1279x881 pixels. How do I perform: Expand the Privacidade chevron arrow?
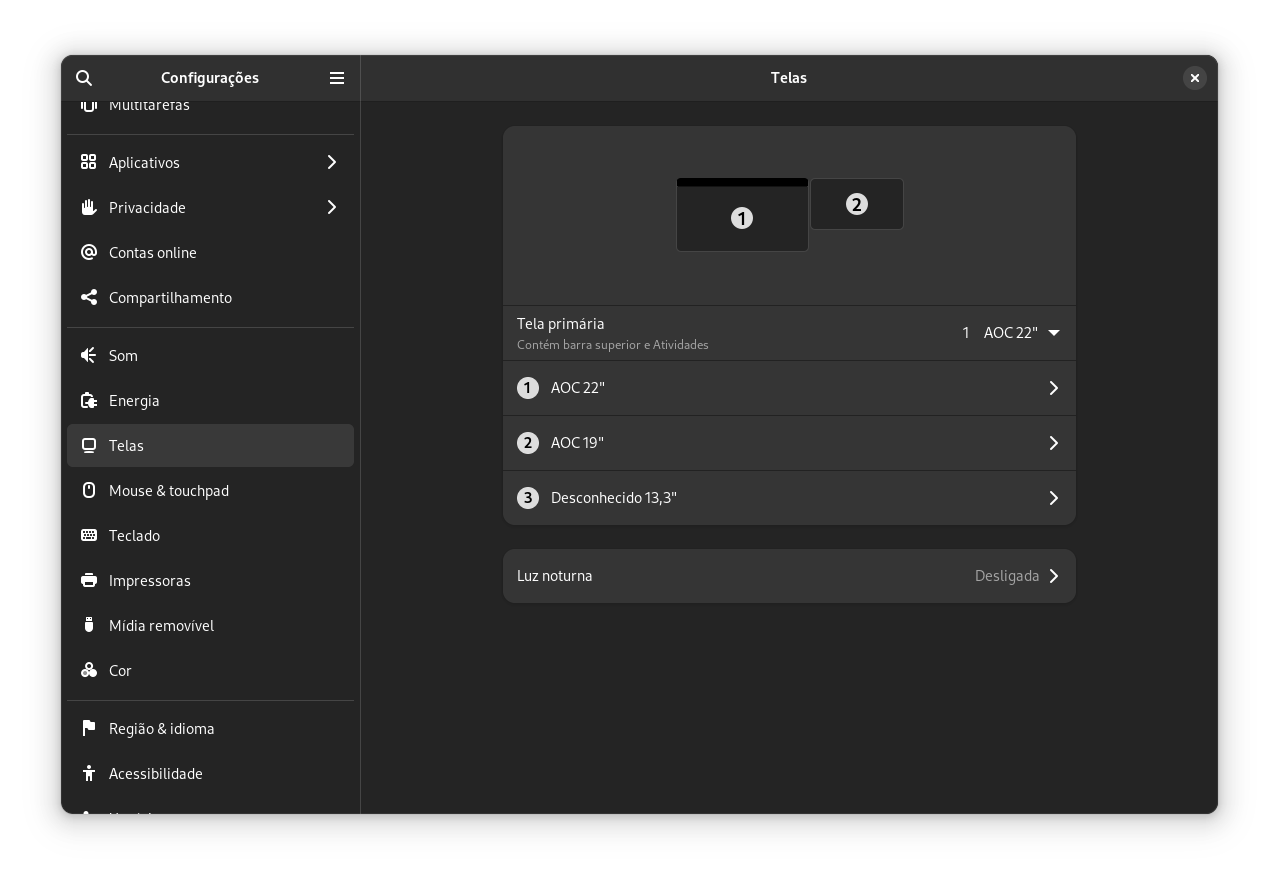point(332,207)
